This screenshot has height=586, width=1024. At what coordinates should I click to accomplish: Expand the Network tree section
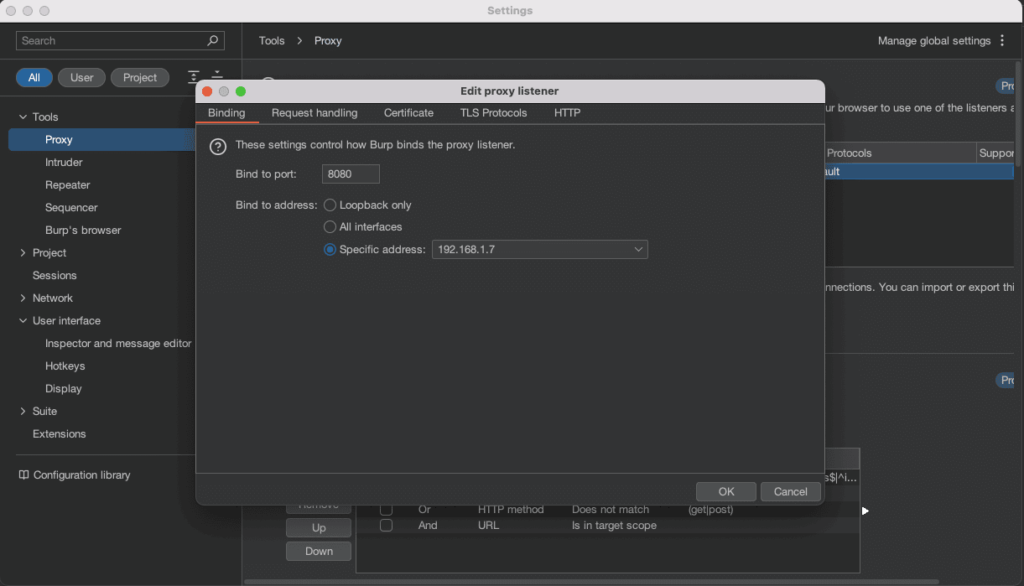[x=23, y=298]
